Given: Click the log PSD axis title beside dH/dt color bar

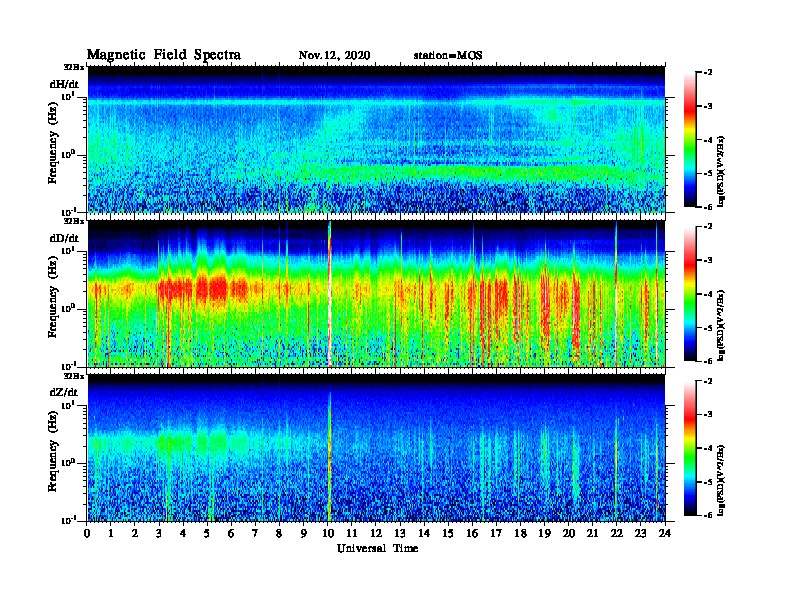Looking at the screenshot, I should 721,171.
